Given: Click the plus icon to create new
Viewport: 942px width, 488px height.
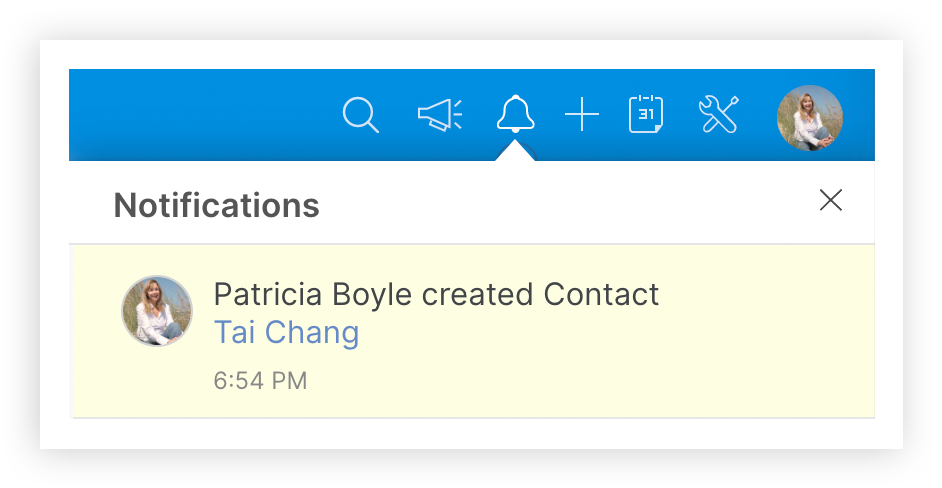Looking at the screenshot, I should 581,115.
